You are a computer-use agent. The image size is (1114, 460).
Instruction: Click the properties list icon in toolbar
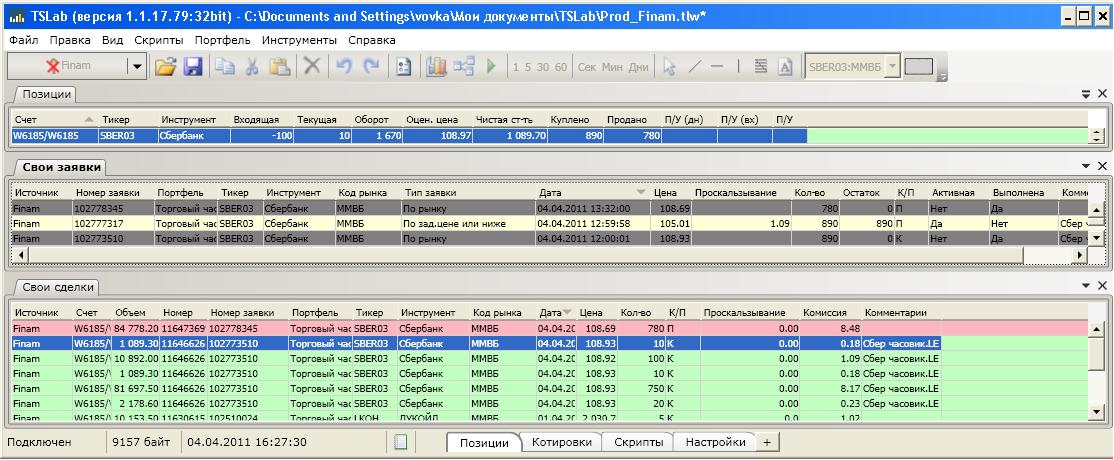[405, 66]
